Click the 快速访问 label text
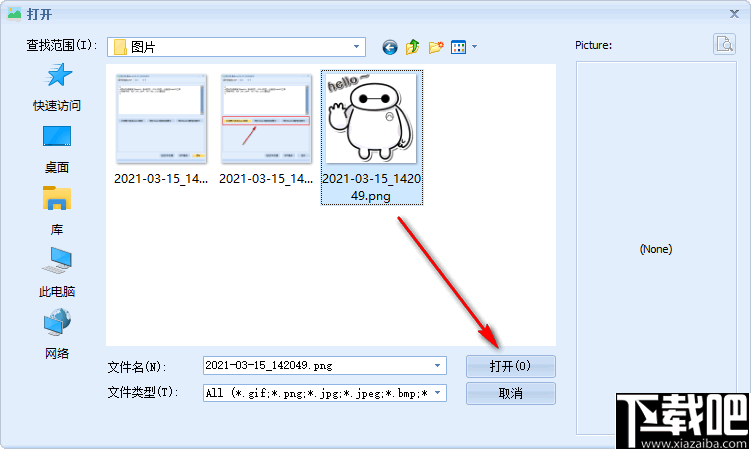This screenshot has height=449, width=751. (57, 105)
